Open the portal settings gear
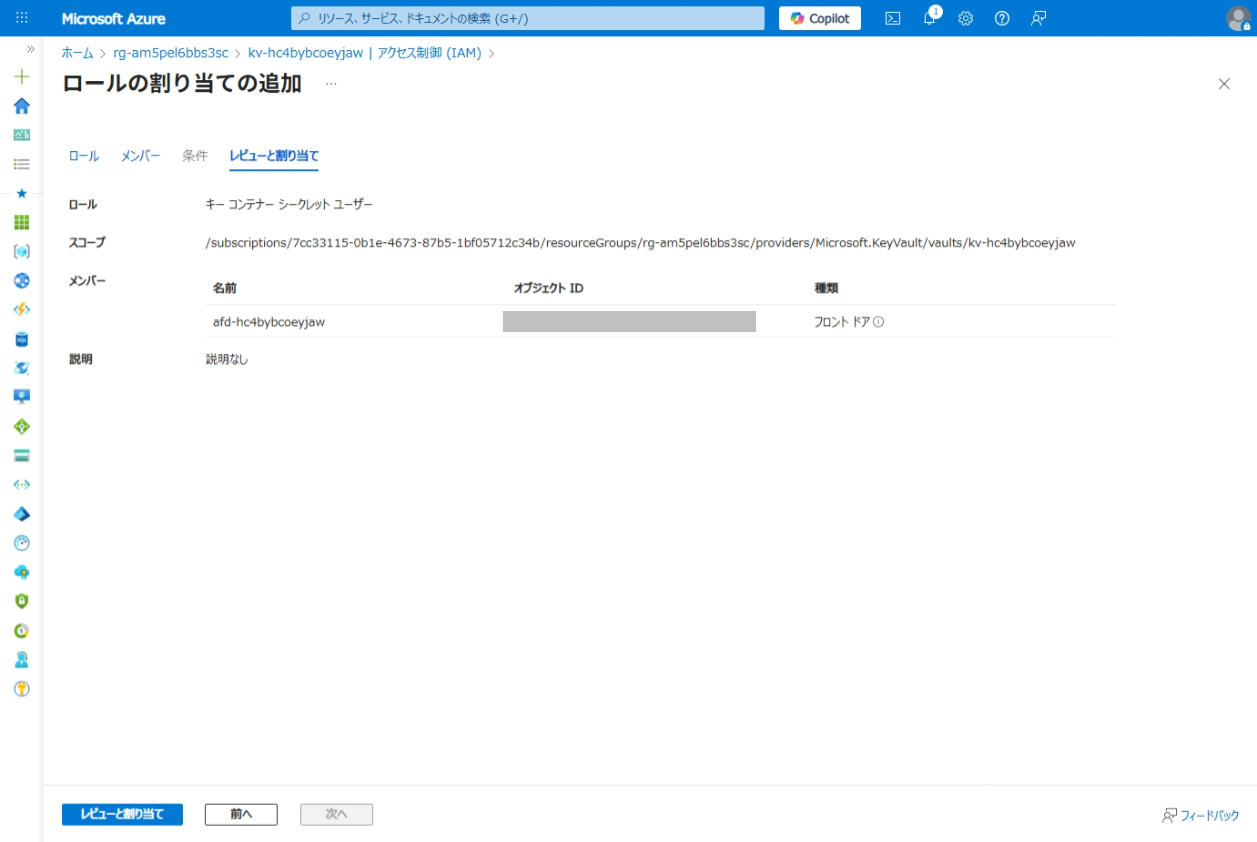The image size is (1257, 842). [x=965, y=18]
